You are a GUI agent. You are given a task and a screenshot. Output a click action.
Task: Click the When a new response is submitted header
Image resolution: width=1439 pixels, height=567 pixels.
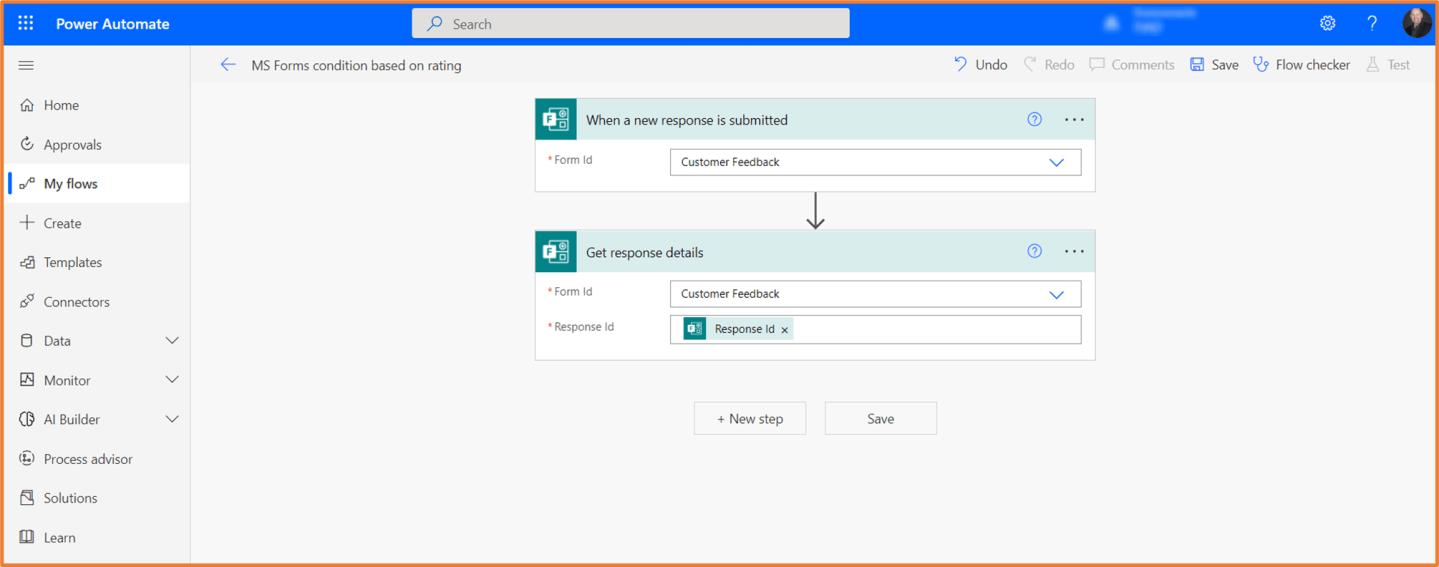point(815,120)
